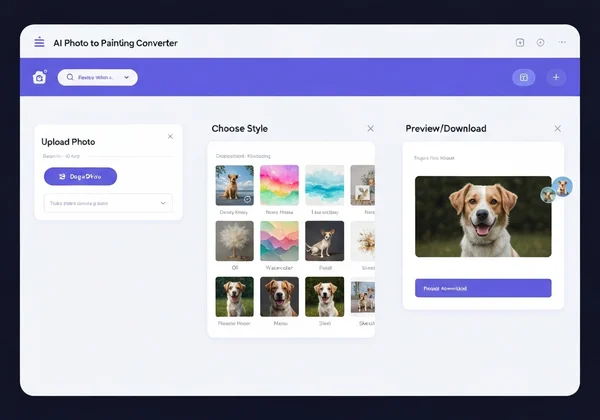Select the rainbow pink watercolor style thumbnail
The height and width of the screenshot is (420, 600).
click(x=279, y=185)
